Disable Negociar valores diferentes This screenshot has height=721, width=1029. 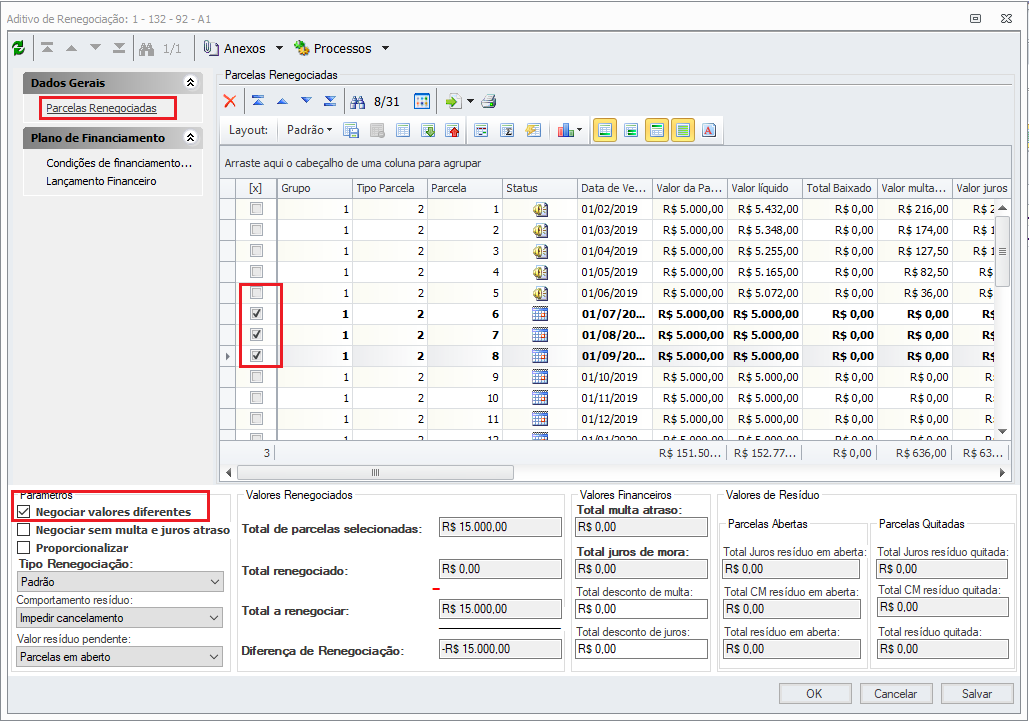(24, 511)
